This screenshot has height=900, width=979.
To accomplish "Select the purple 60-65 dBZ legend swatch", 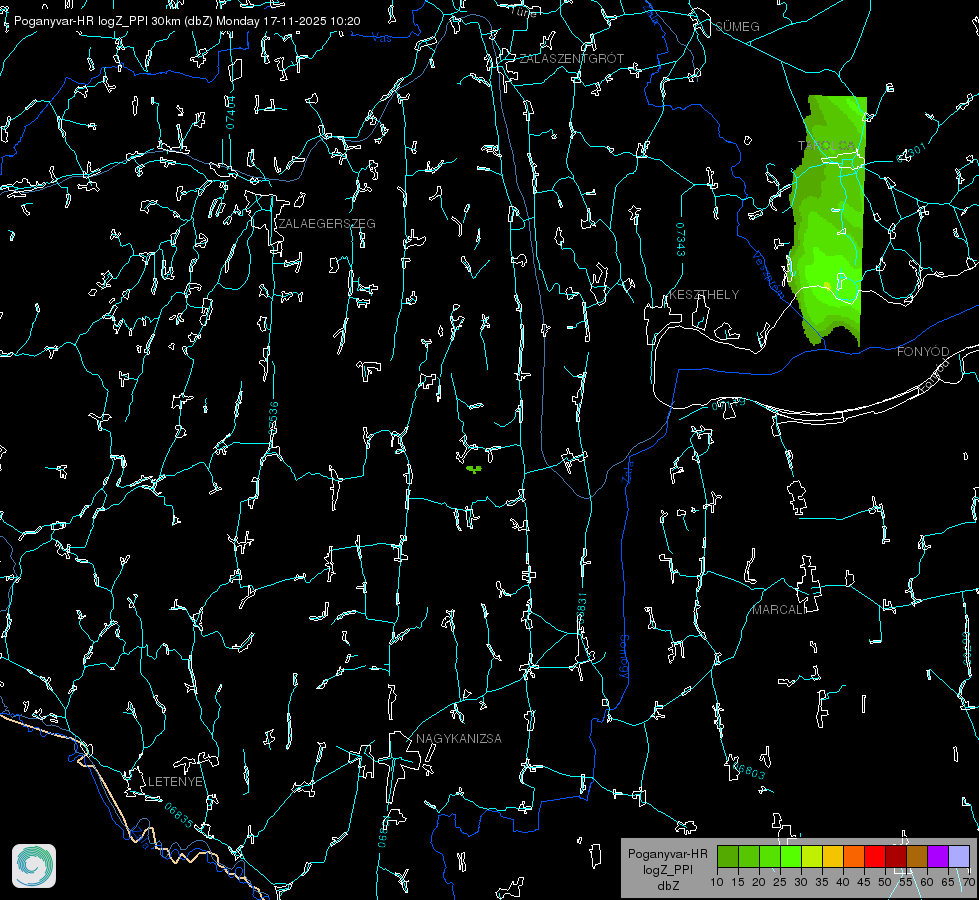I will [x=937, y=856].
